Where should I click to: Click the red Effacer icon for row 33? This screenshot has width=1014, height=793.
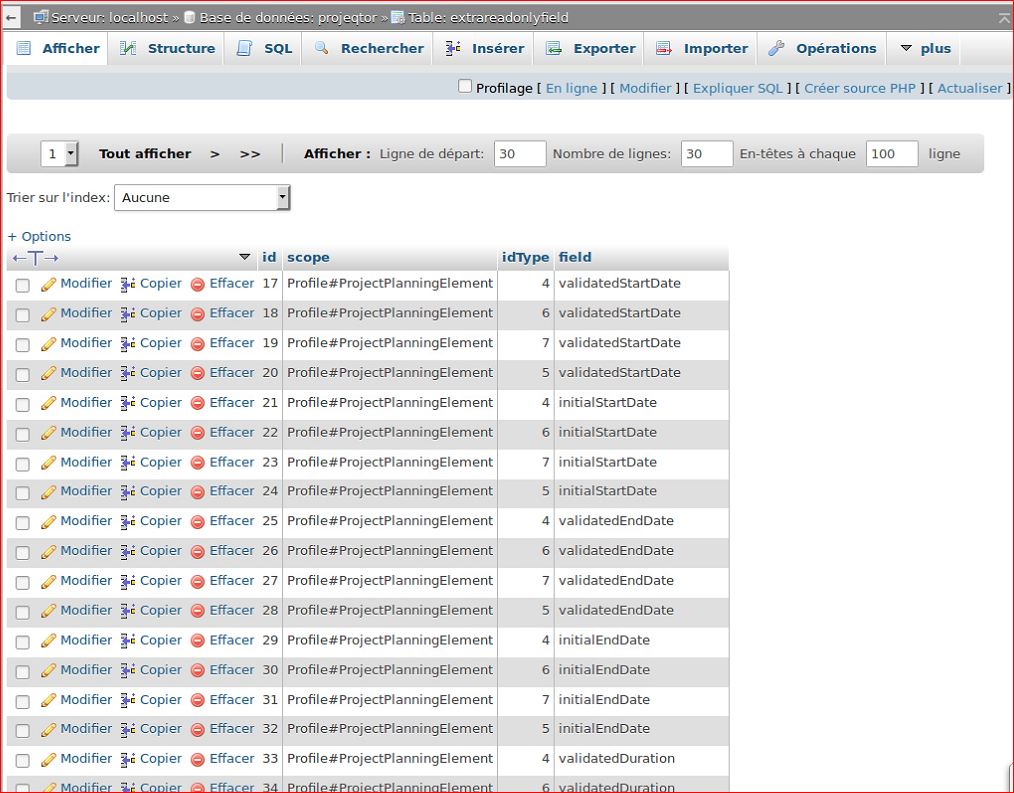[x=197, y=760]
